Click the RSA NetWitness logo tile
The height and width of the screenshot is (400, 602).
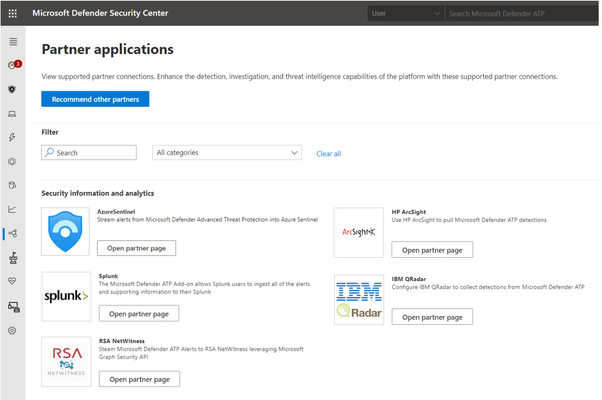[x=66, y=362]
